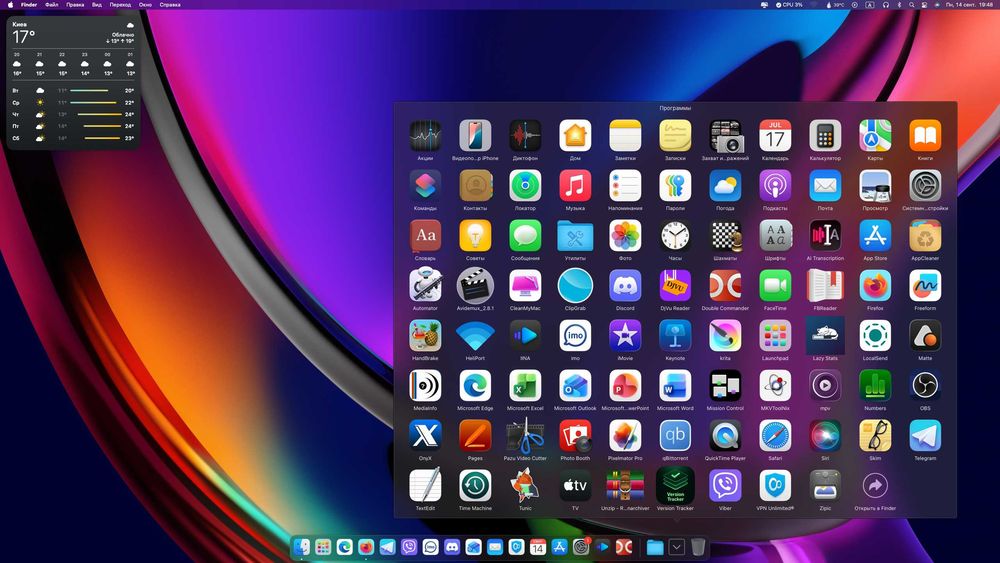The height and width of the screenshot is (563, 1000).
Task: Launch Диктофон voice memos app
Action: tap(525, 135)
